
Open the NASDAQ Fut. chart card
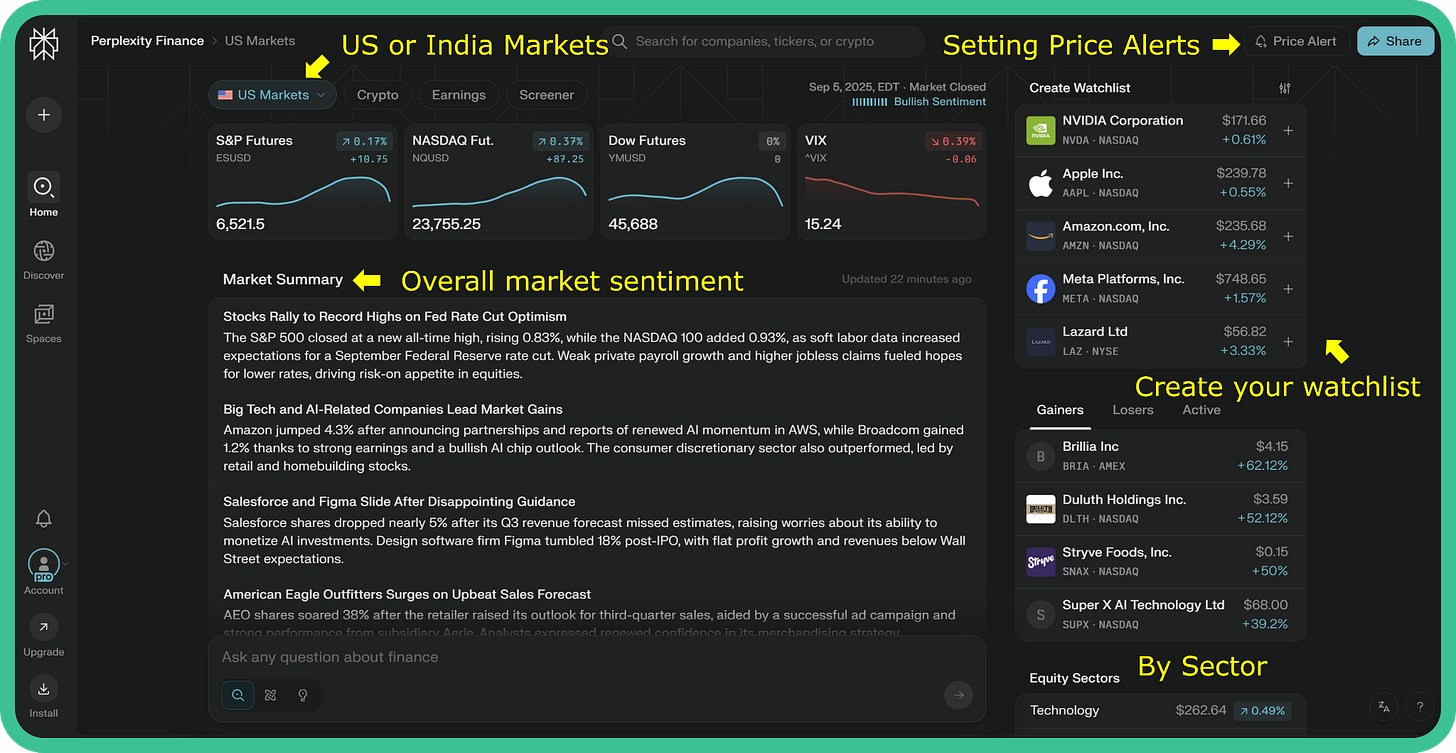tap(498, 181)
